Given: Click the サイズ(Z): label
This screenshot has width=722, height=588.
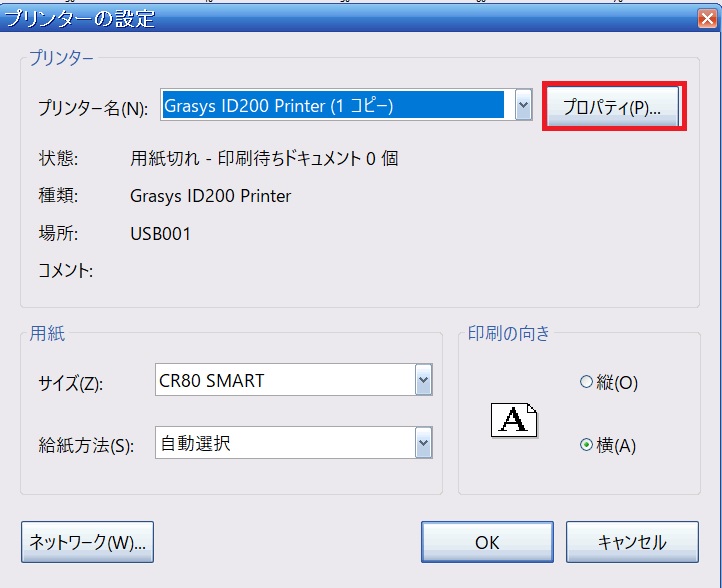Looking at the screenshot, I should (70, 383).
